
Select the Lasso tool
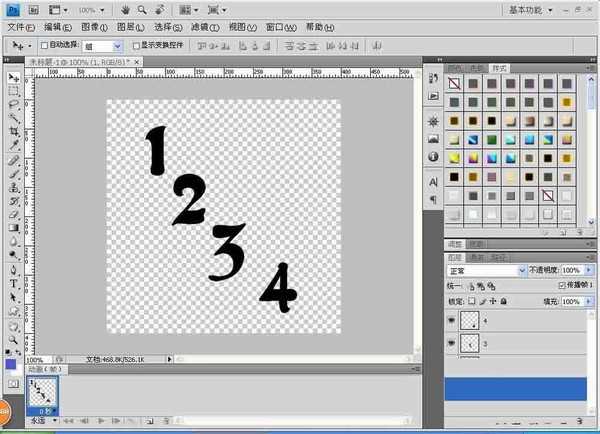[x=14, y=104]
